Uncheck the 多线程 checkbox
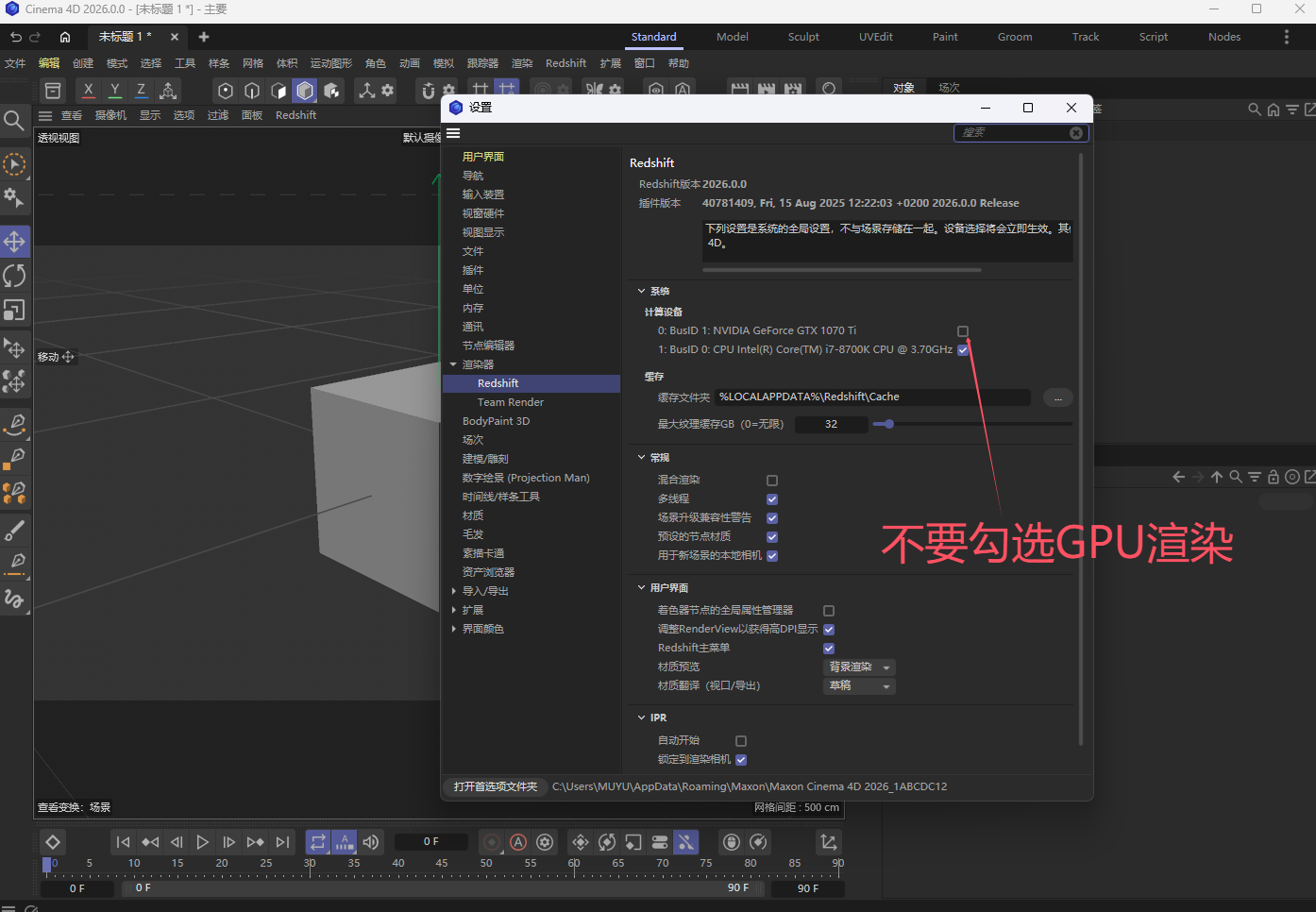Image resolution: width=1316 pixels, height=912 pixels. point(772,499)
